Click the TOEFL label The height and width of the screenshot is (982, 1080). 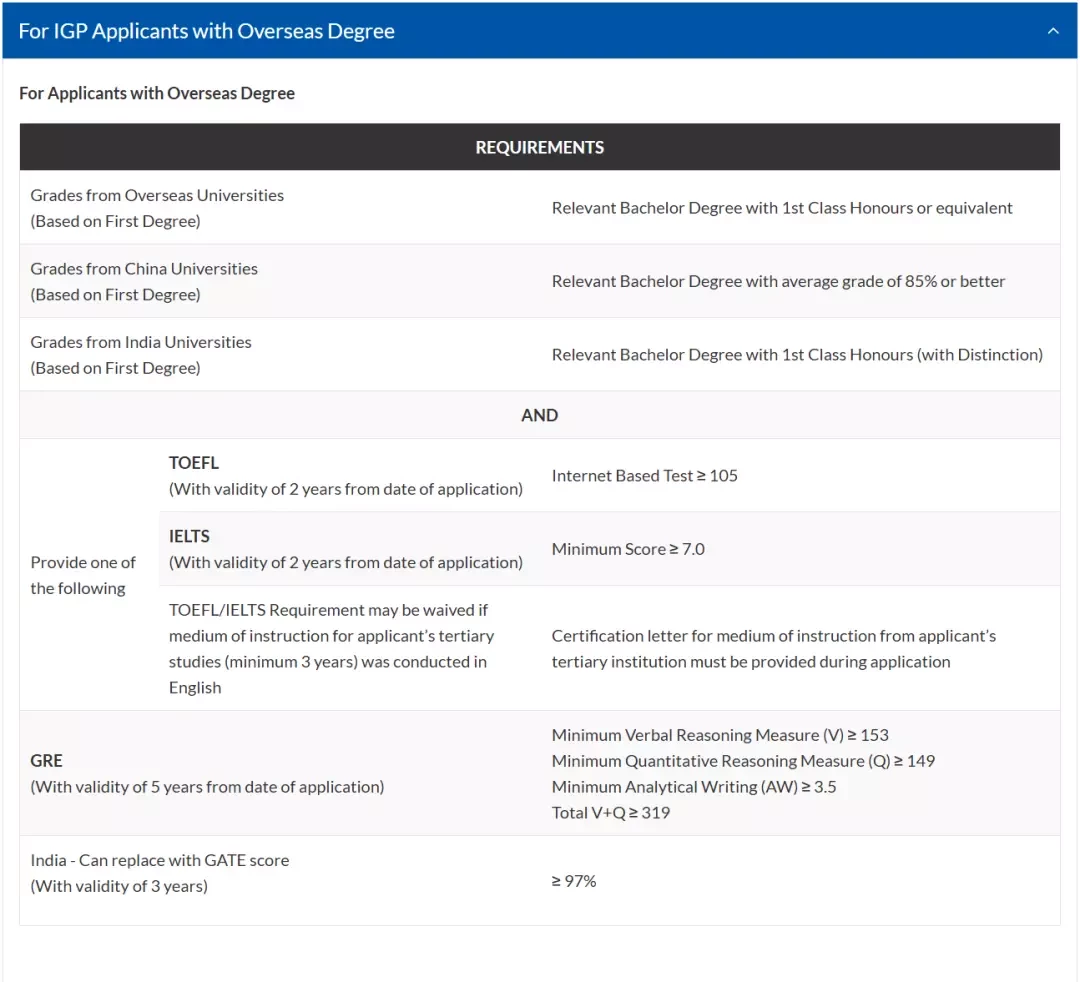(x=194, y=463)
